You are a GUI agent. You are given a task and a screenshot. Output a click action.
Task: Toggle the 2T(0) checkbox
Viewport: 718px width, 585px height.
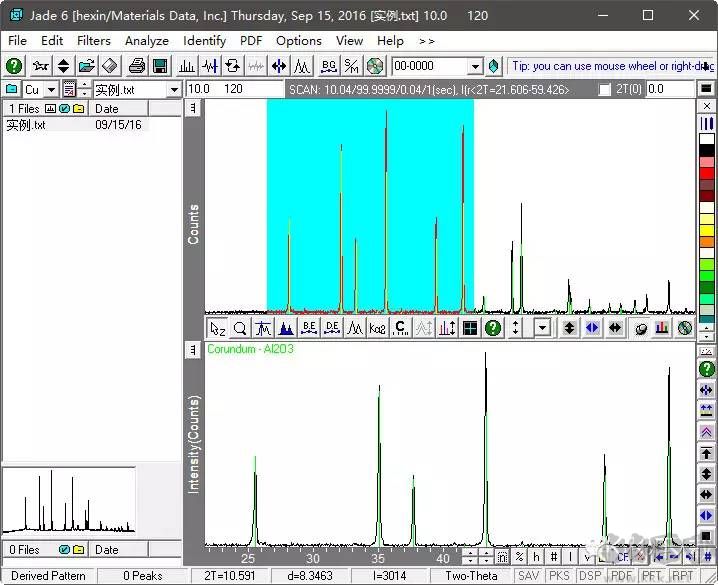pos(604,90)
